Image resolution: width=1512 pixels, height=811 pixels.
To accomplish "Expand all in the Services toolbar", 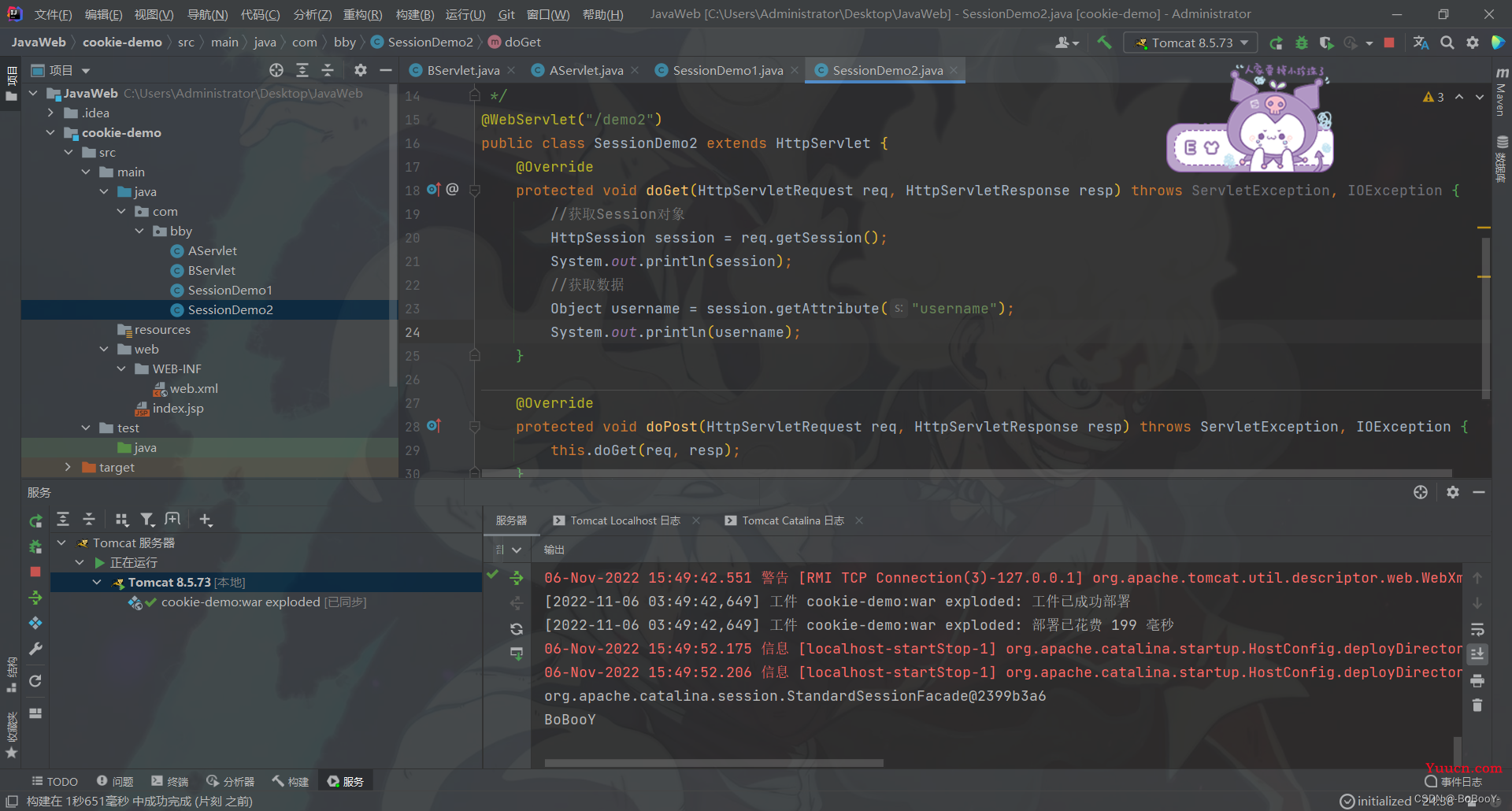I will point(63,519).
